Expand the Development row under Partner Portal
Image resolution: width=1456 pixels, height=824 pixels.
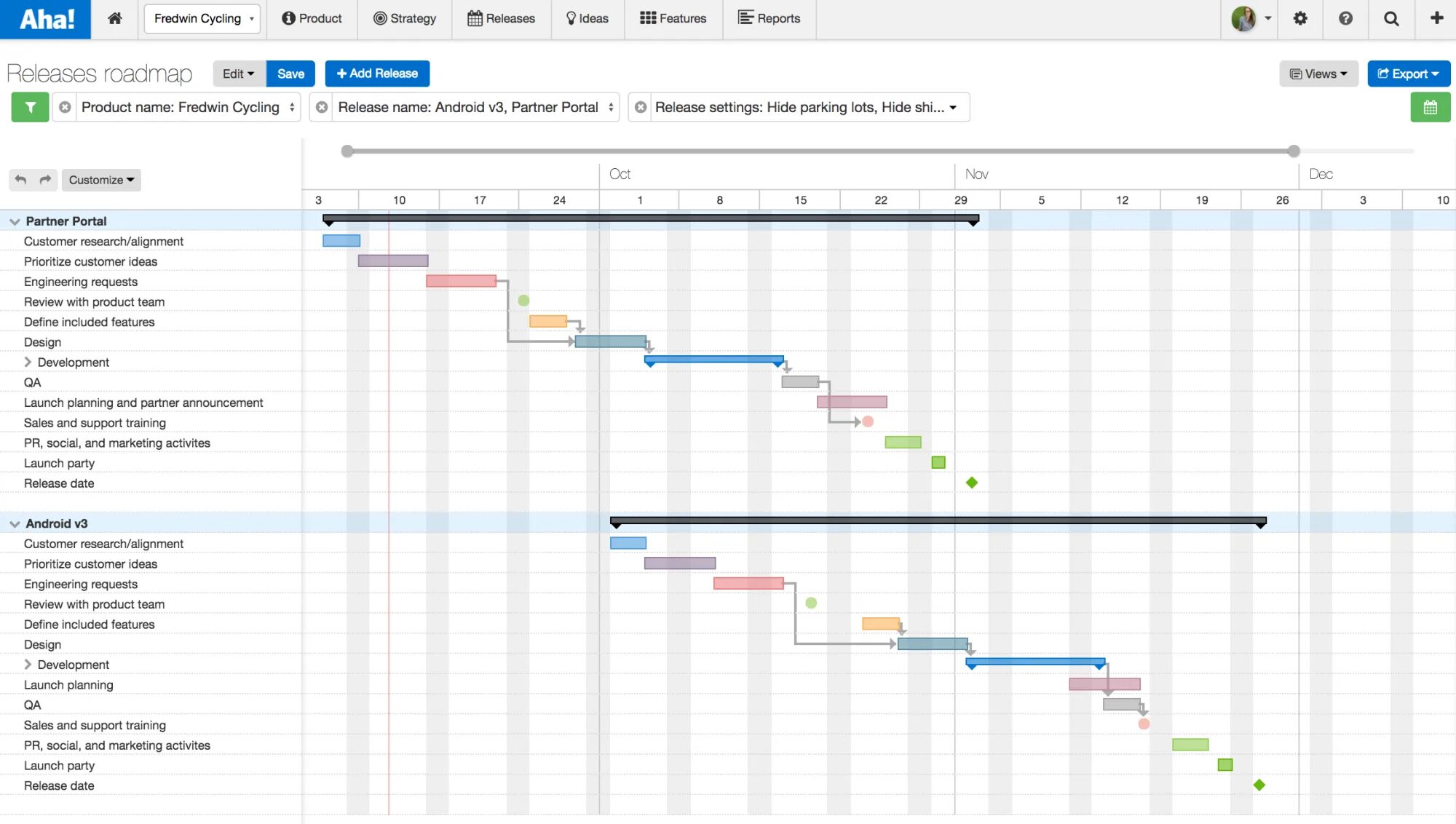(28, 362)
